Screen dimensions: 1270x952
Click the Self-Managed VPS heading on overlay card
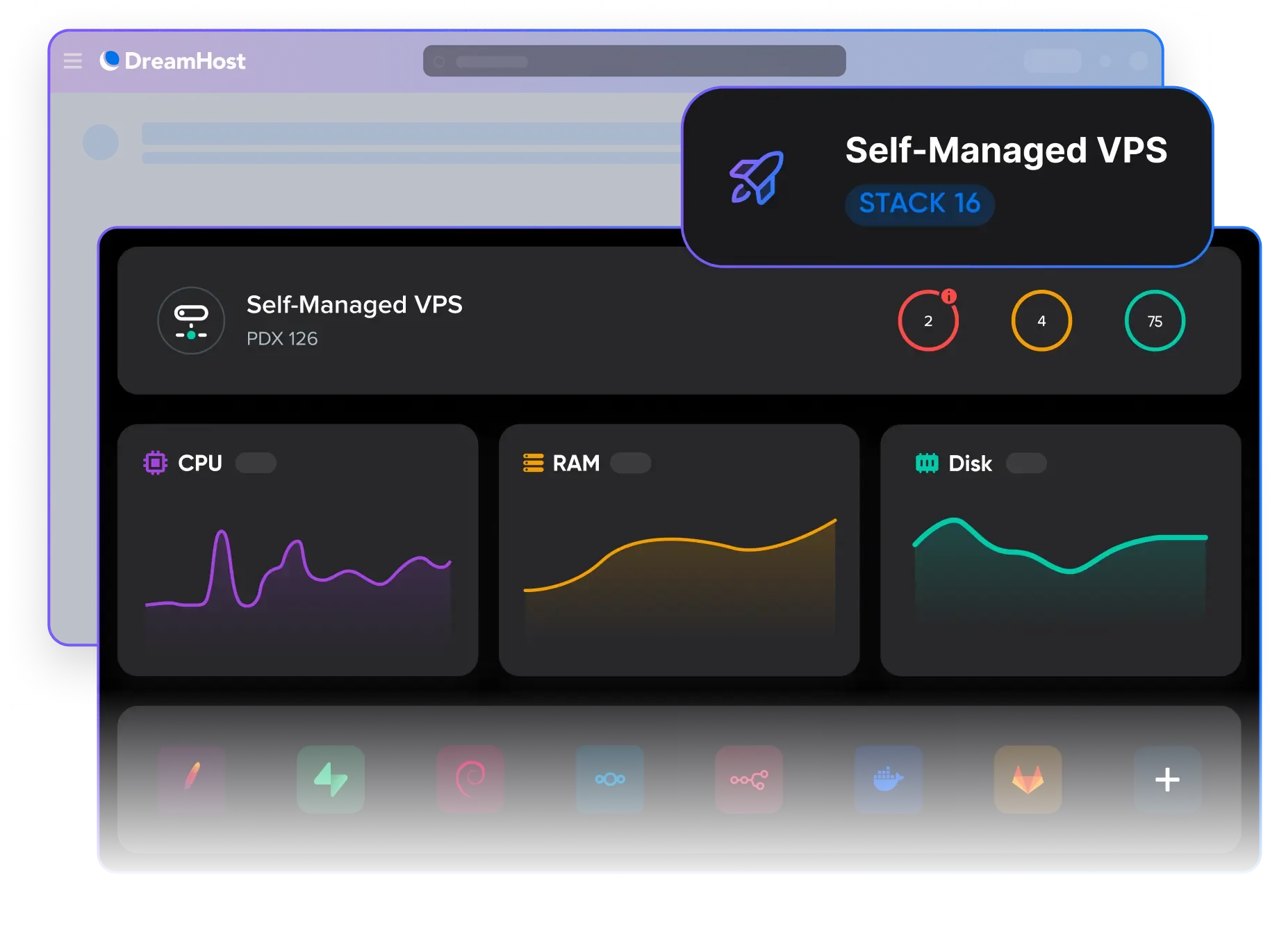pos(1005,150)
